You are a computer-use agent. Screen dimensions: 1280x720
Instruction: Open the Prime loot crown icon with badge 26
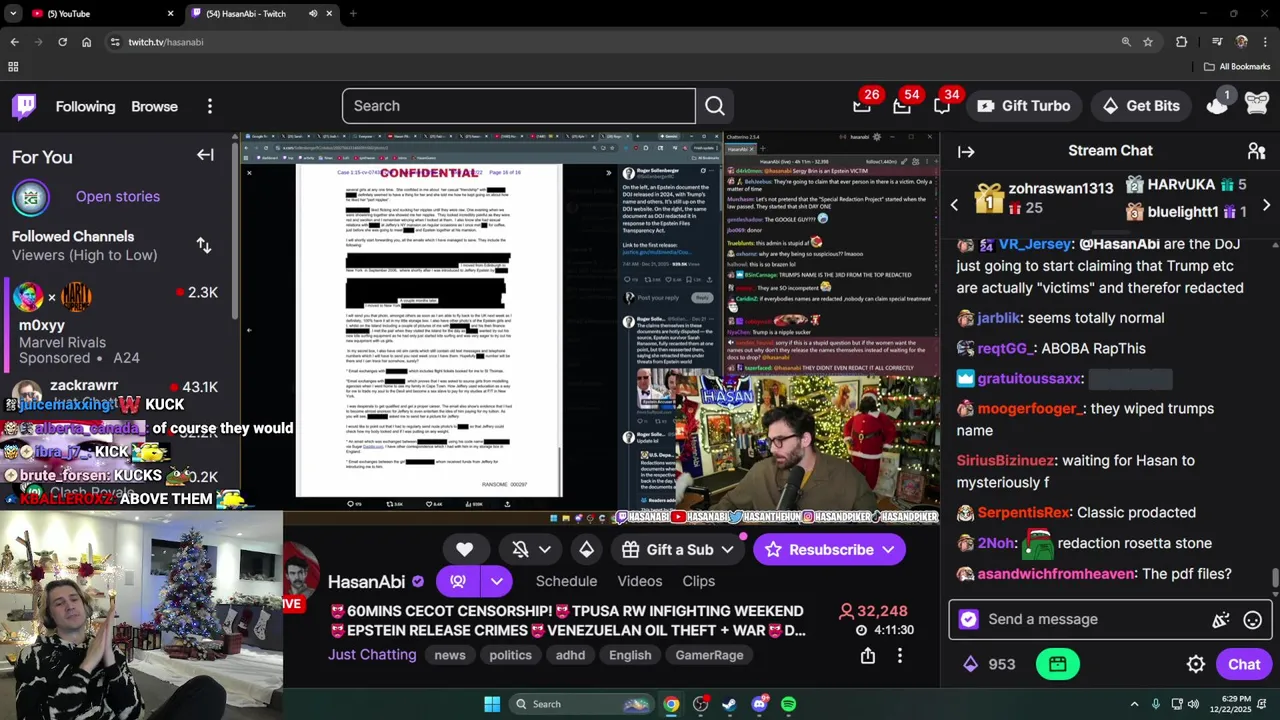point(861,105)
